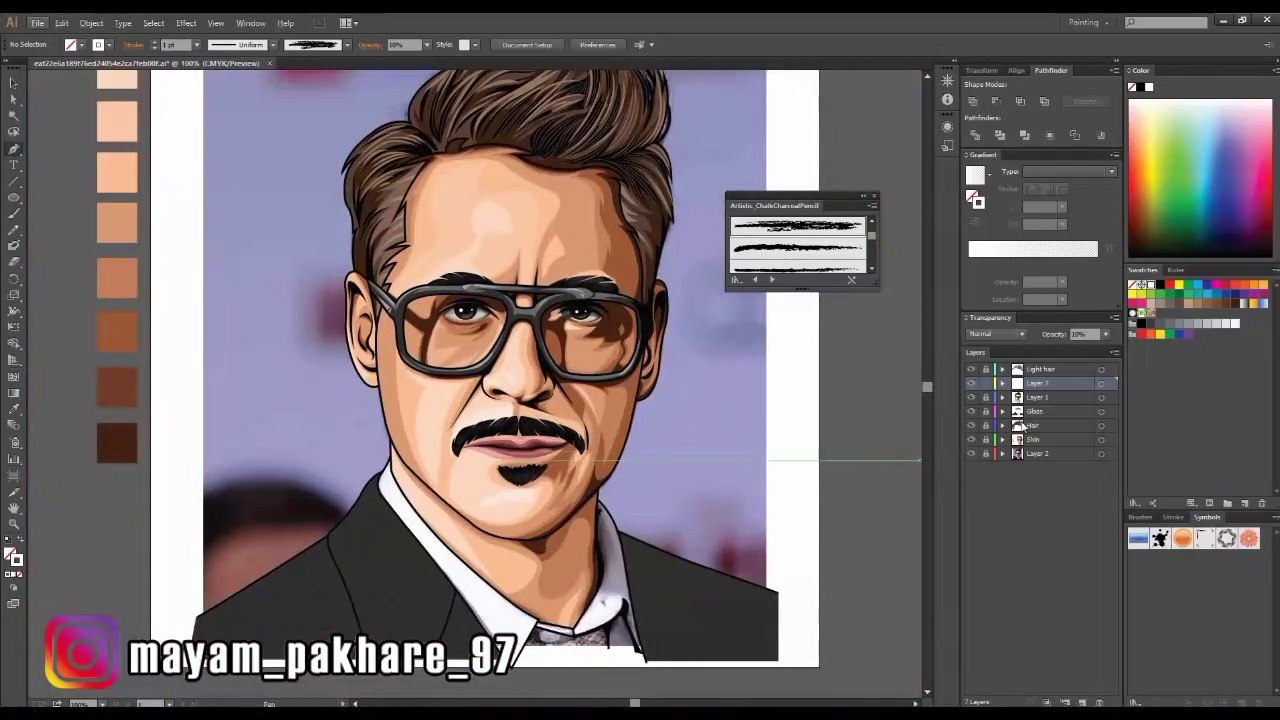The width and height of the screenshot is (1280, 720).
Task: Unlock the Light hair layer
Action: pos(985,369)
